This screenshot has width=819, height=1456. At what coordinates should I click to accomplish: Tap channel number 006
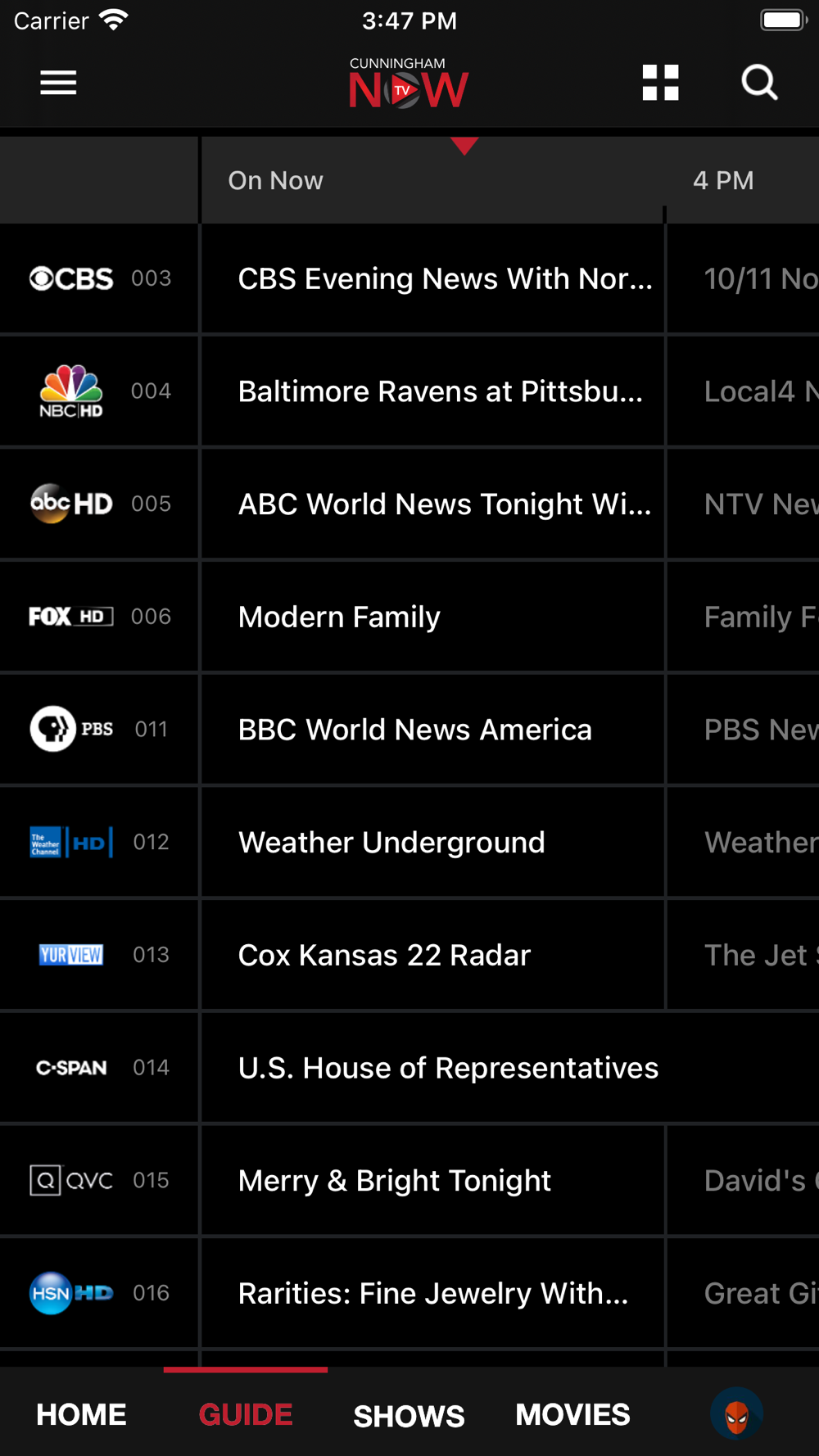tap(152, 617)
